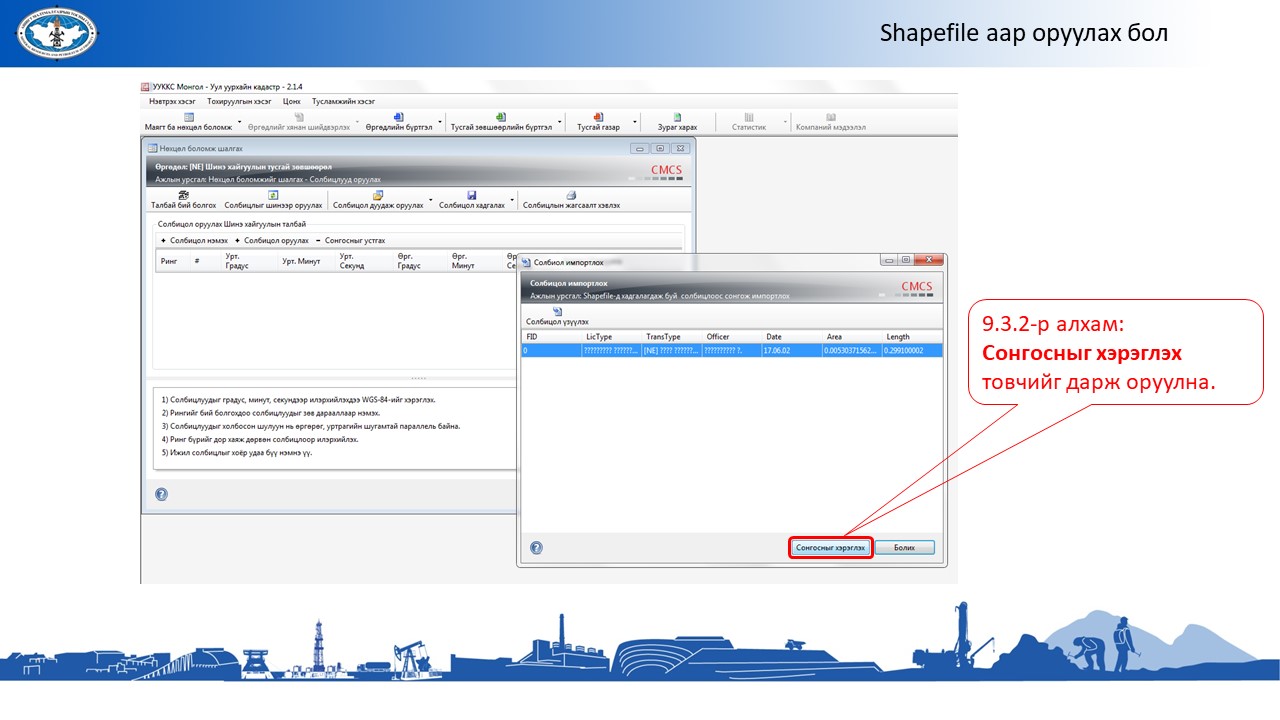
Task: Click the Солбицлын жагсаалт хэвлэх printer icon
Action: point(571,195)
